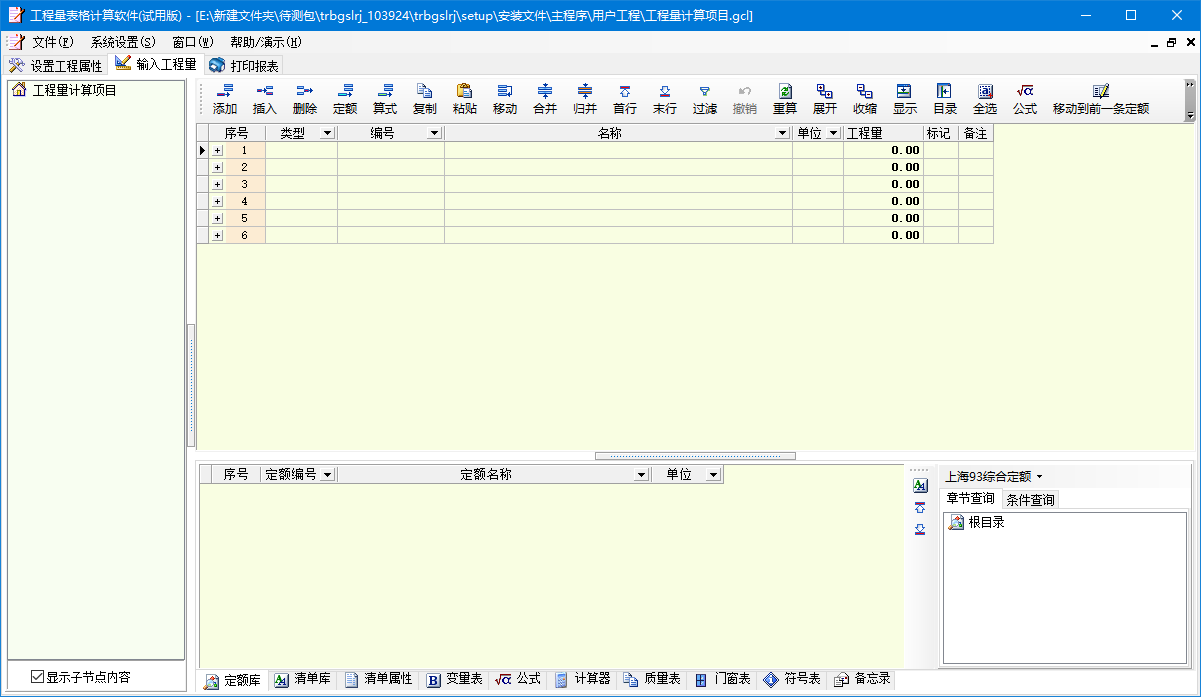This screenshot has height=697, width=1201.
Task: Click the 插入 (Insert) toolbar icon
Action: pos(265,99)
